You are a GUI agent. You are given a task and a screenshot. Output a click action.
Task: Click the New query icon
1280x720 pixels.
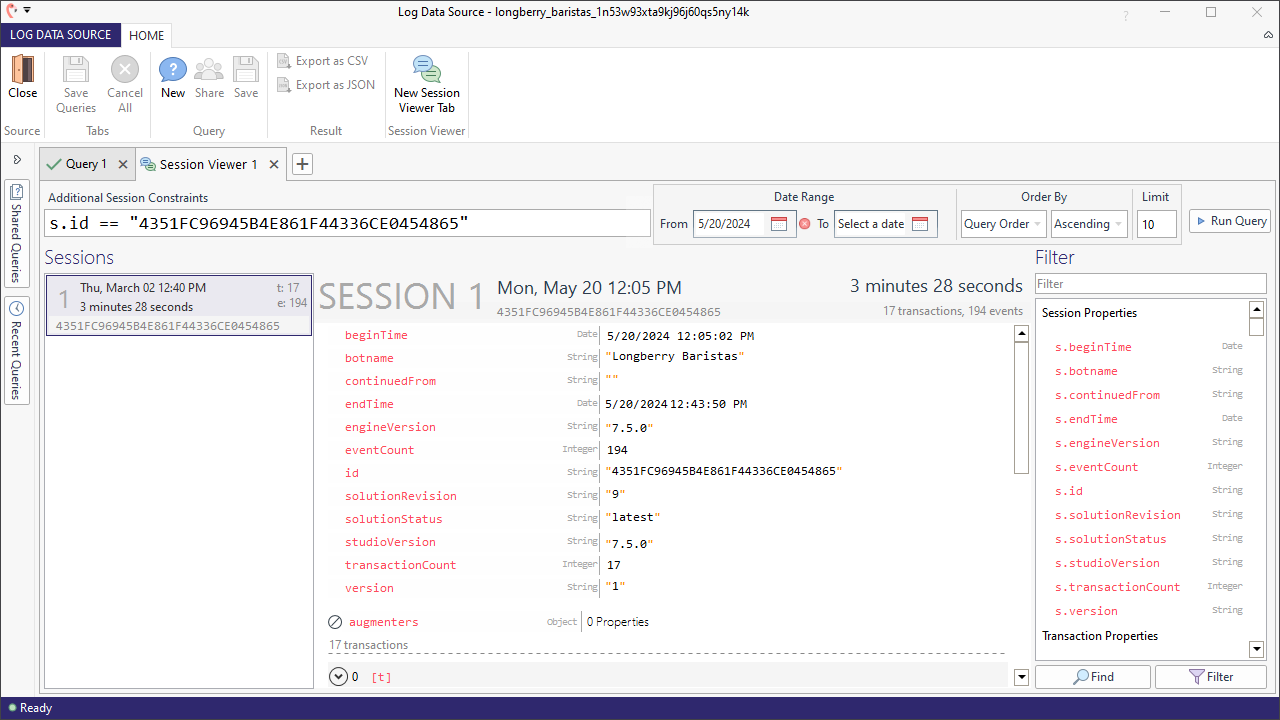pyautogui.click(x=173, y=70)
